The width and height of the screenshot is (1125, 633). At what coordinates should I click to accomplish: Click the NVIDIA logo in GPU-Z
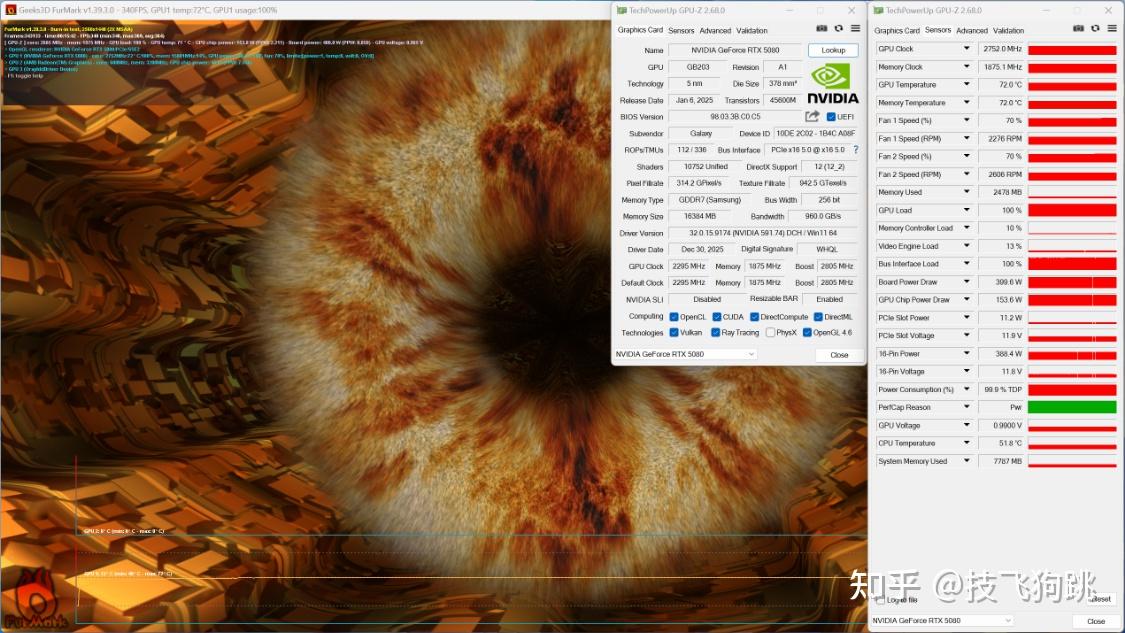(832, 84)
